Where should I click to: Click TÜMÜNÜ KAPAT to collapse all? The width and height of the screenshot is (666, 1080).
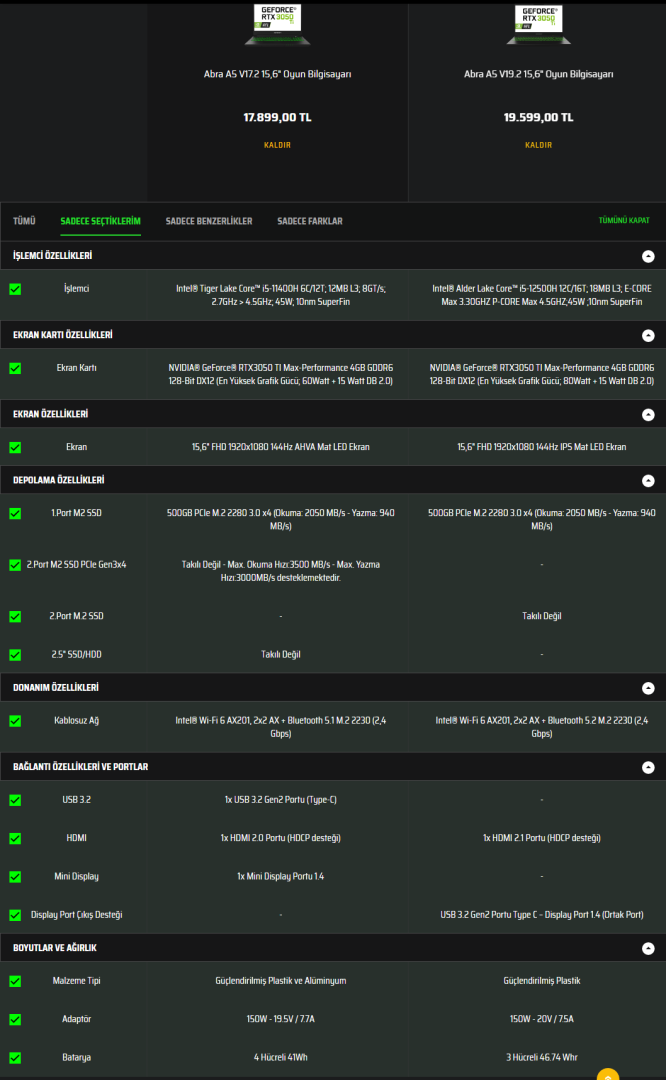(x=624, y=220)
